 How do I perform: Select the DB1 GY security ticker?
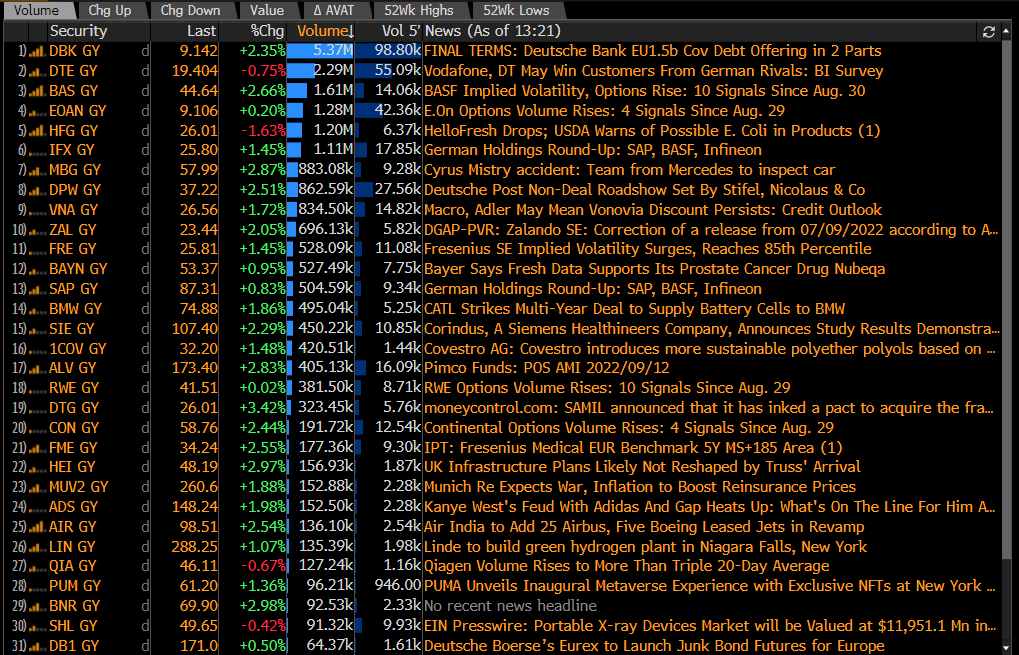tap(74, 646)
